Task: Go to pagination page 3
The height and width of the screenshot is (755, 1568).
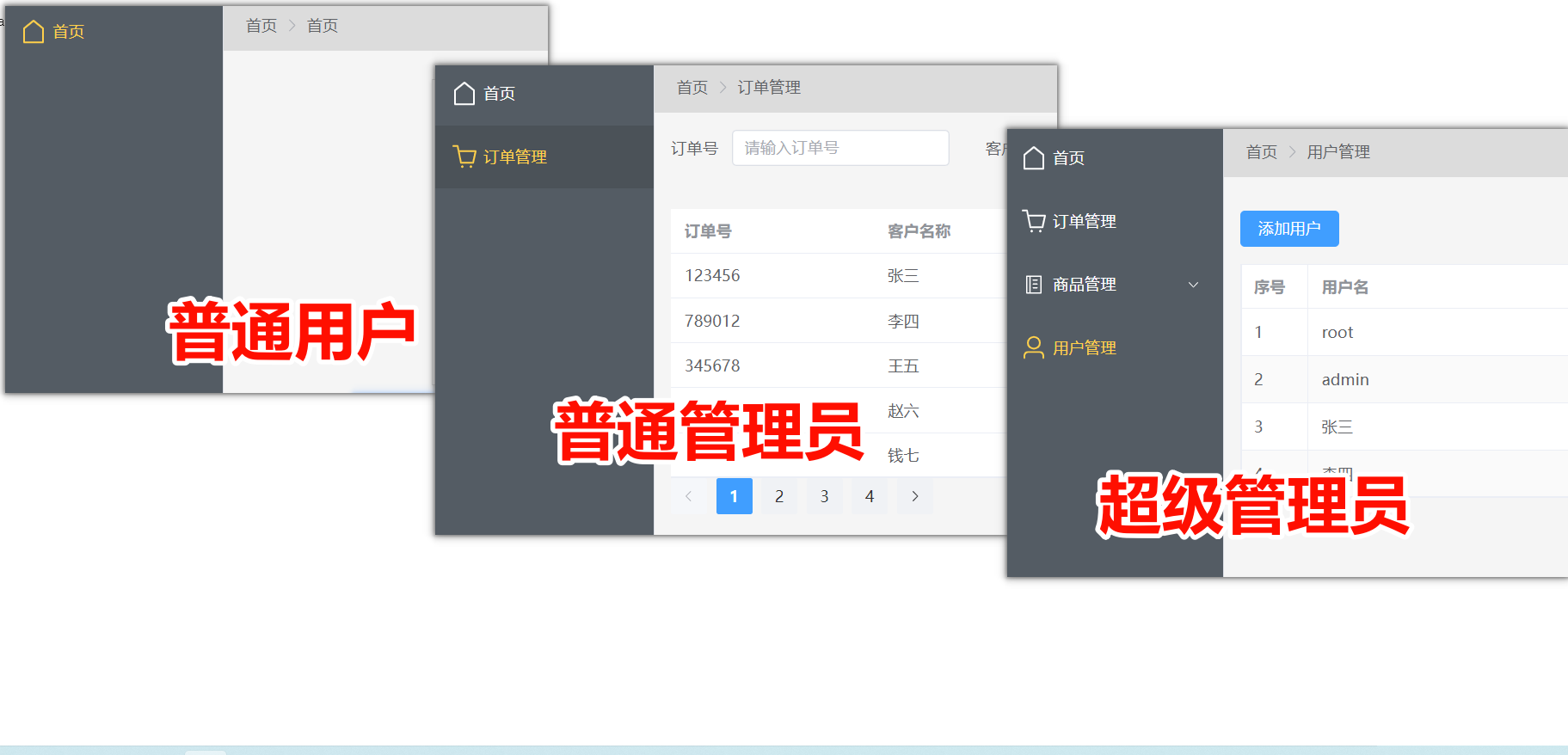Action: click(824, 496)
